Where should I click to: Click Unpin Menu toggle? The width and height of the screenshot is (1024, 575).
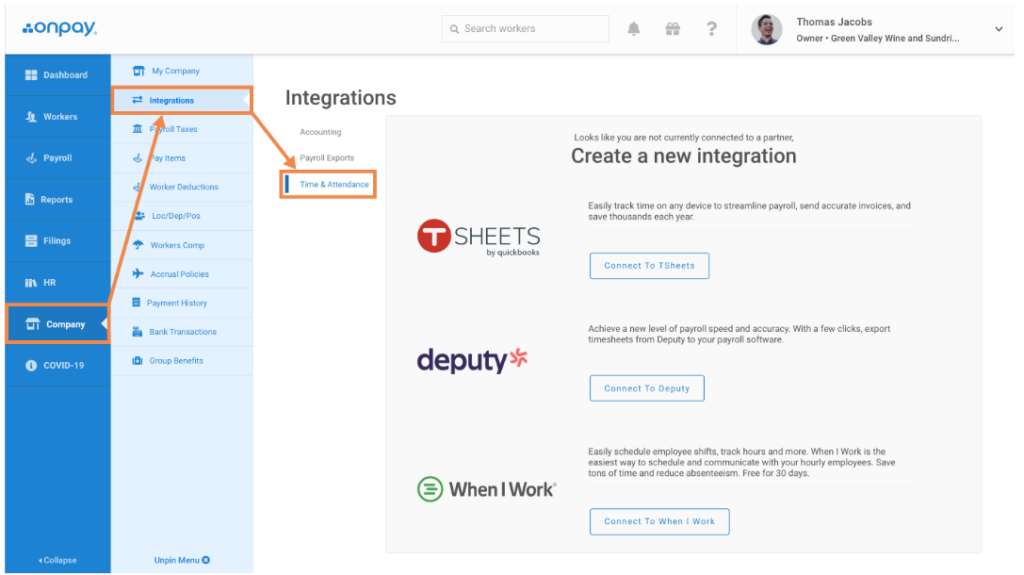182,560
